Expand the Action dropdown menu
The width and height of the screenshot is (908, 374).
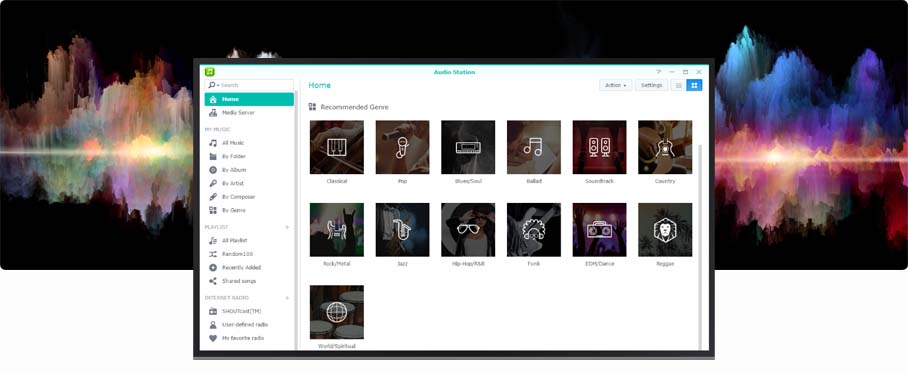pos(616,85)
